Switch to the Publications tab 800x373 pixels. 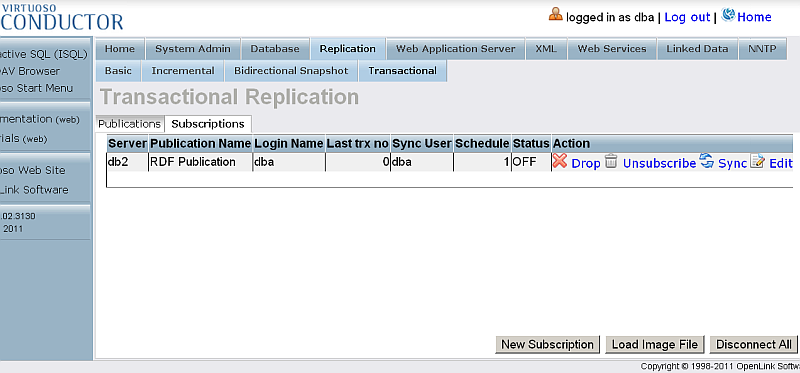coord(130,123)
